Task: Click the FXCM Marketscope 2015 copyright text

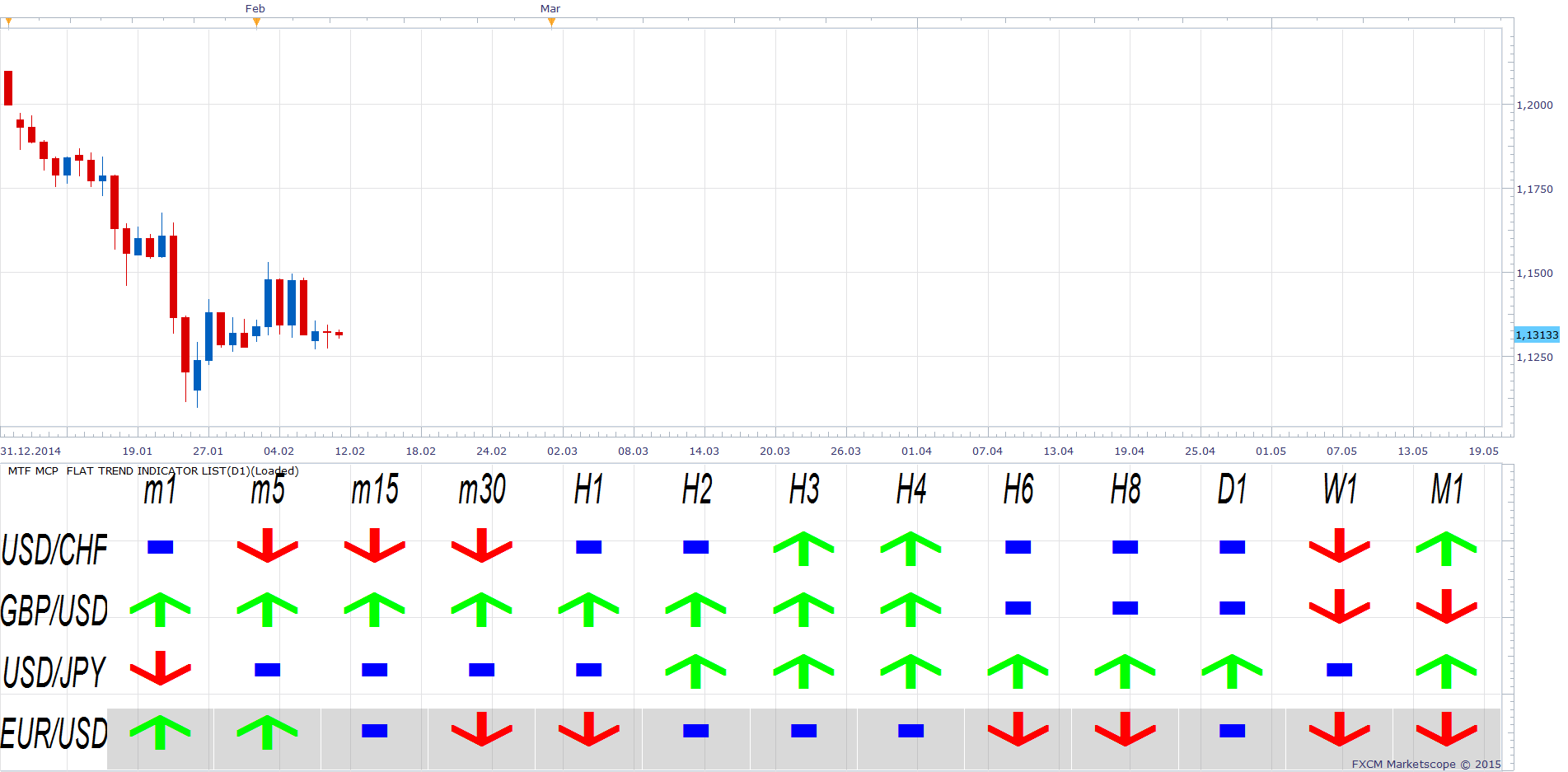Action: point(1426,764)
